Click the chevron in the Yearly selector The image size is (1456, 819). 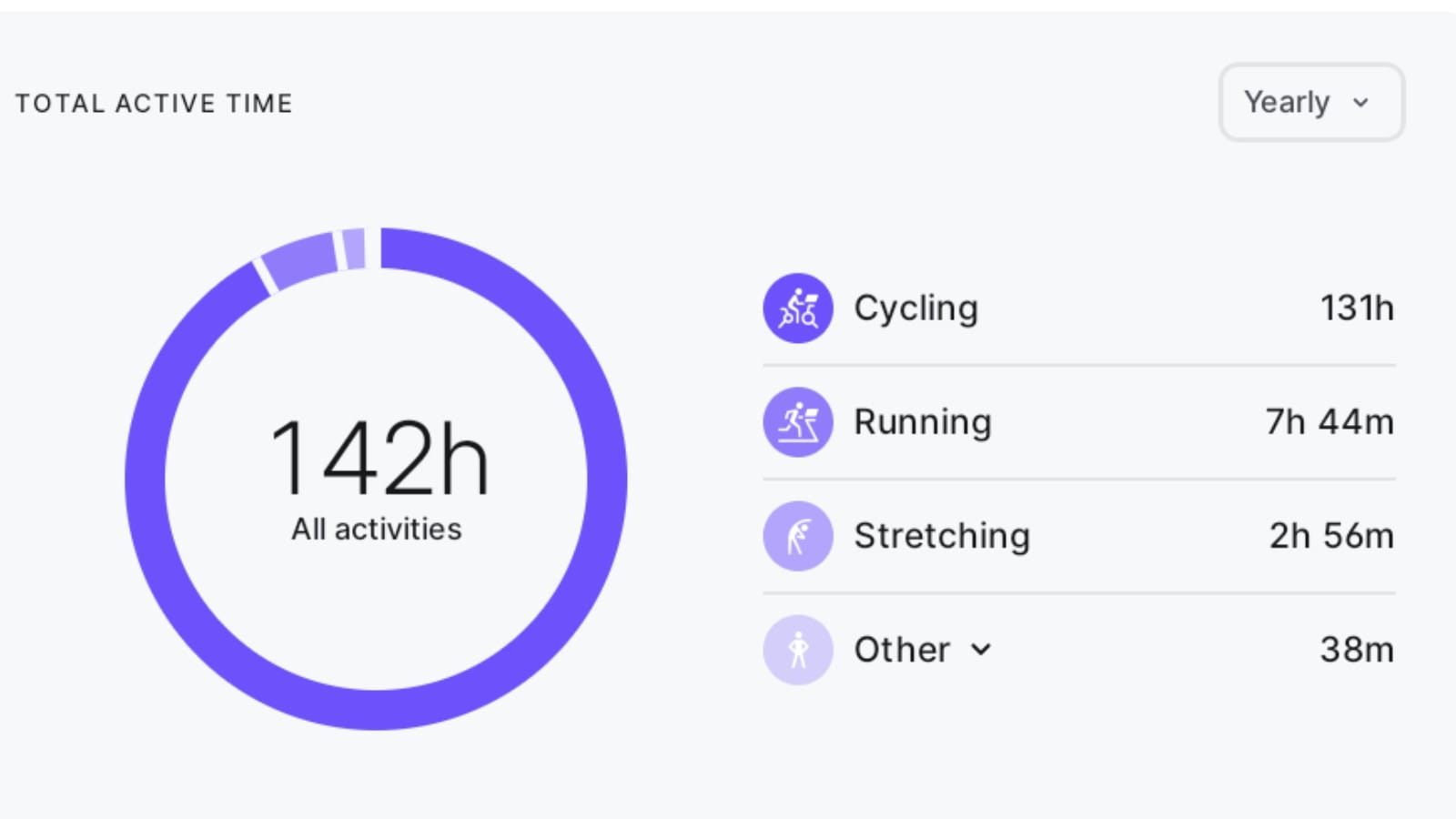(x=1360, y=103)
